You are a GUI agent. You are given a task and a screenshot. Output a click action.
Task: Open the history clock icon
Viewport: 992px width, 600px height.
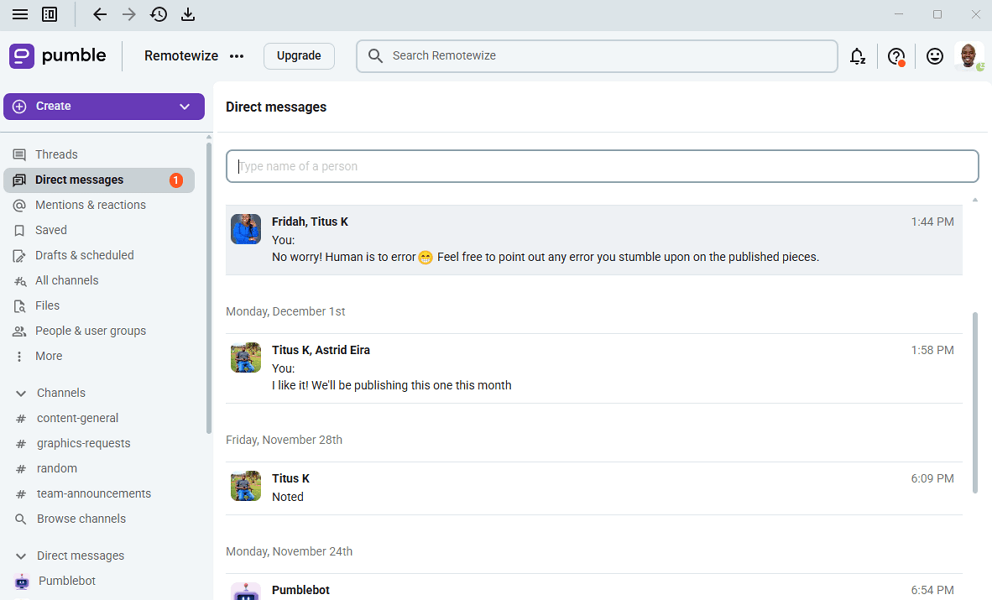158,15
